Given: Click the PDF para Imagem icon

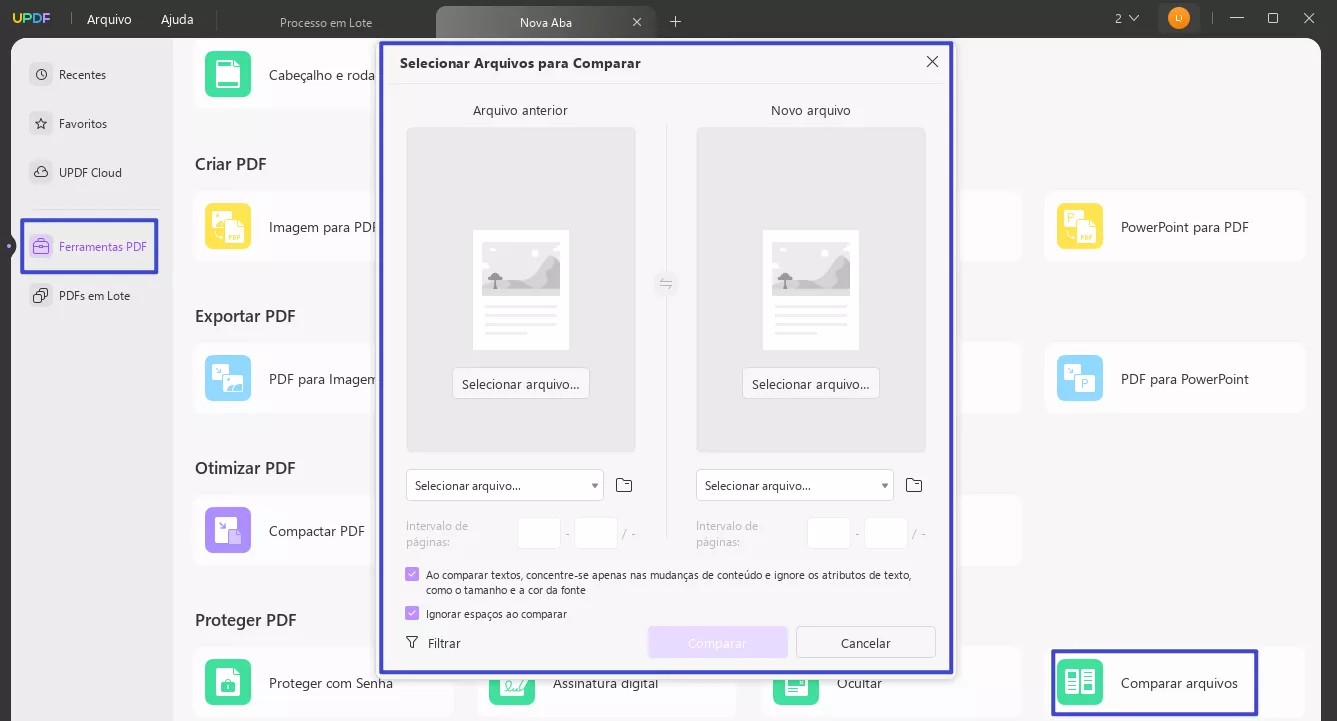Looking at the screenshot, I should click(x=228, y=379).
